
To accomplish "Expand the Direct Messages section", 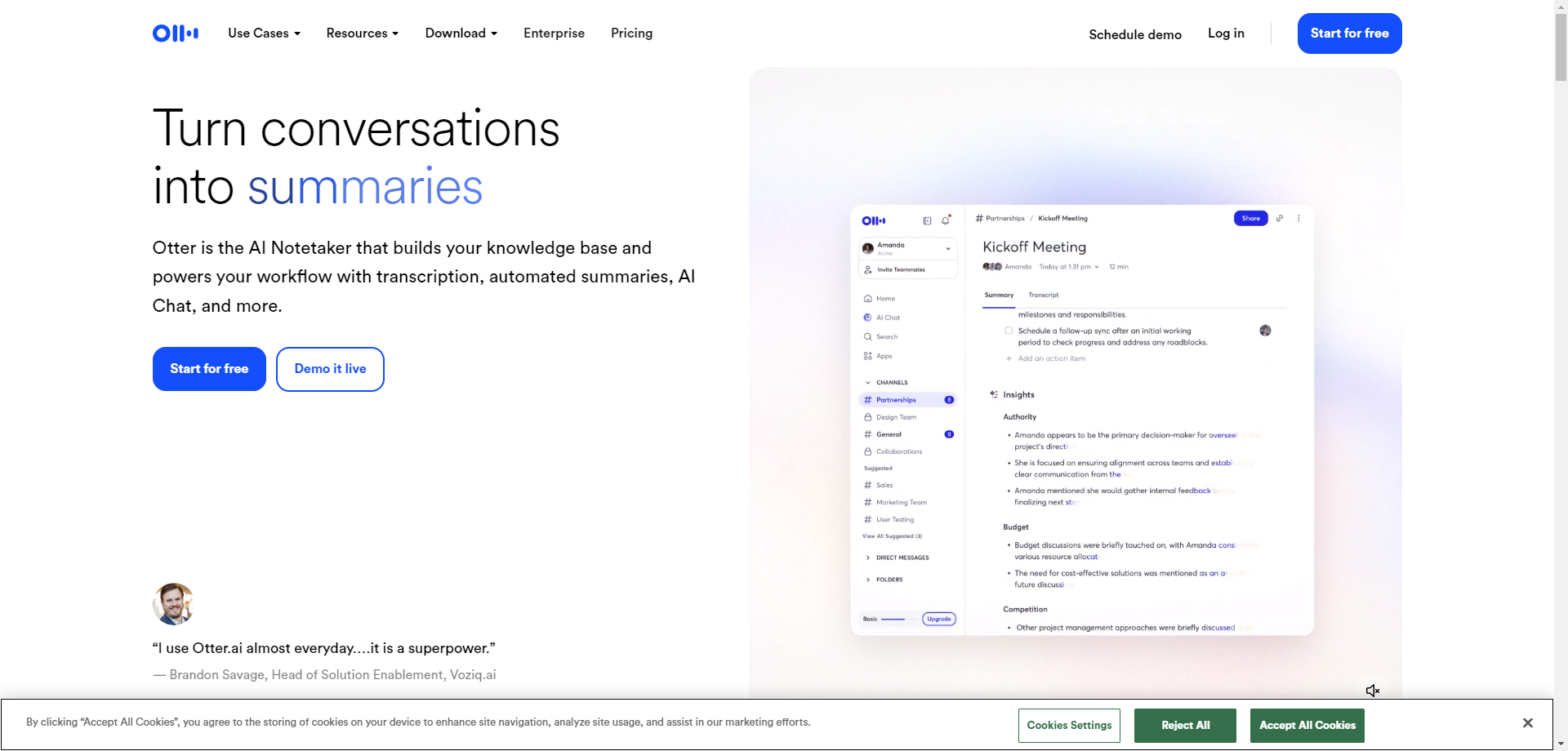I will pyautogui.click(x=867, y=558).
